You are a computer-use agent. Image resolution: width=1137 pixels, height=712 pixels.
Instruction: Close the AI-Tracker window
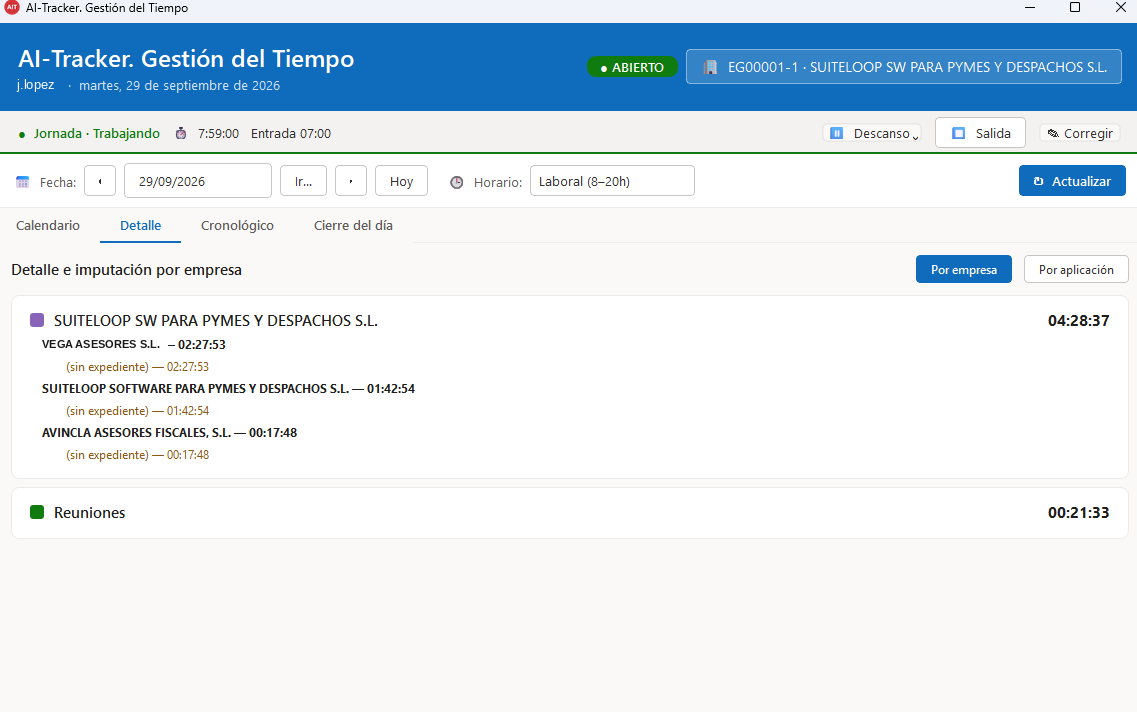tap(1120, 7)
